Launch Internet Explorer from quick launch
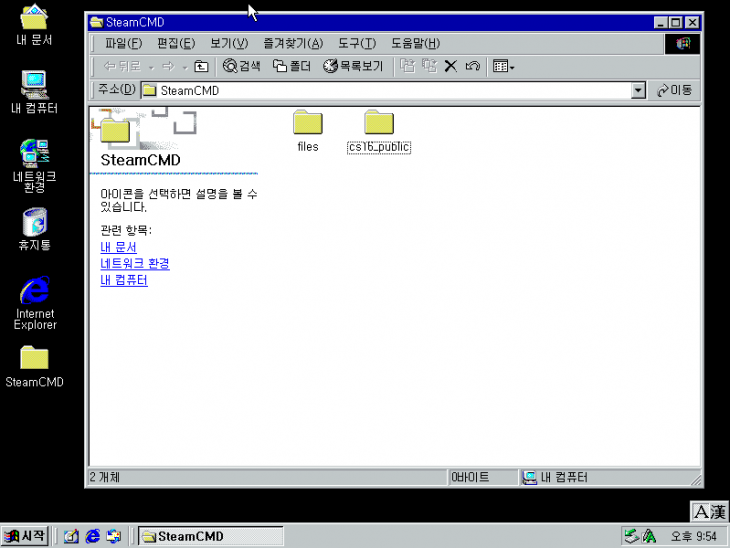 93,536
